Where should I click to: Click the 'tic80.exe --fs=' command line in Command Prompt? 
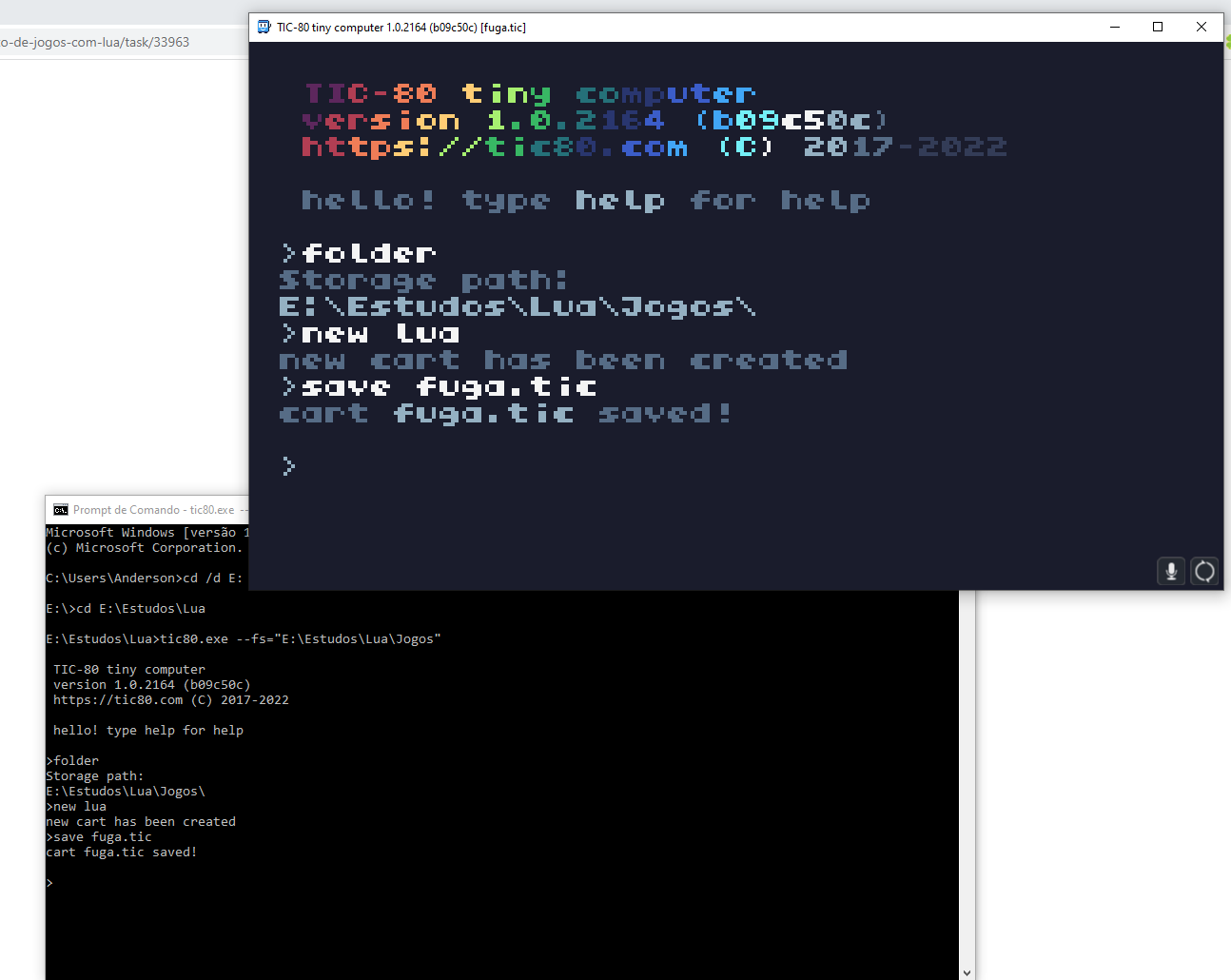click(244, 639)
